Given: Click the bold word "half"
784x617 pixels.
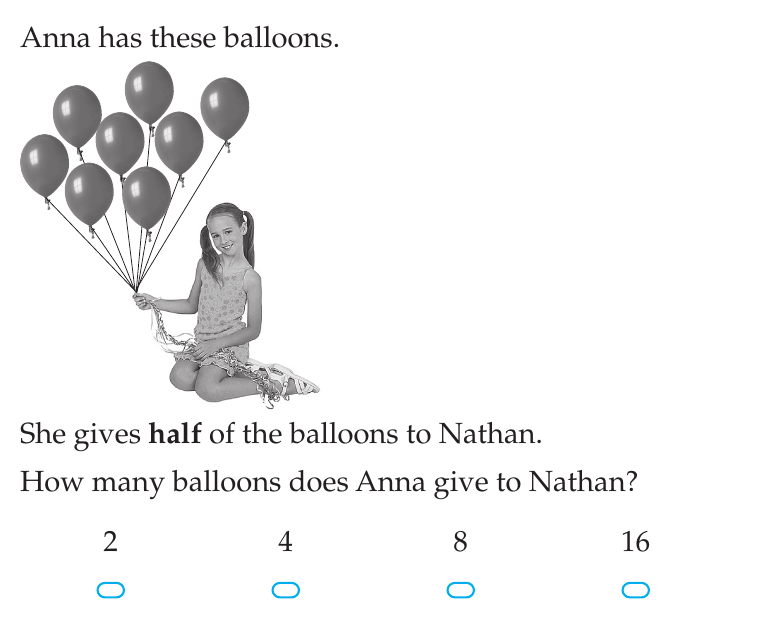Looking at the screenshot, I should [x=175, y=433].
